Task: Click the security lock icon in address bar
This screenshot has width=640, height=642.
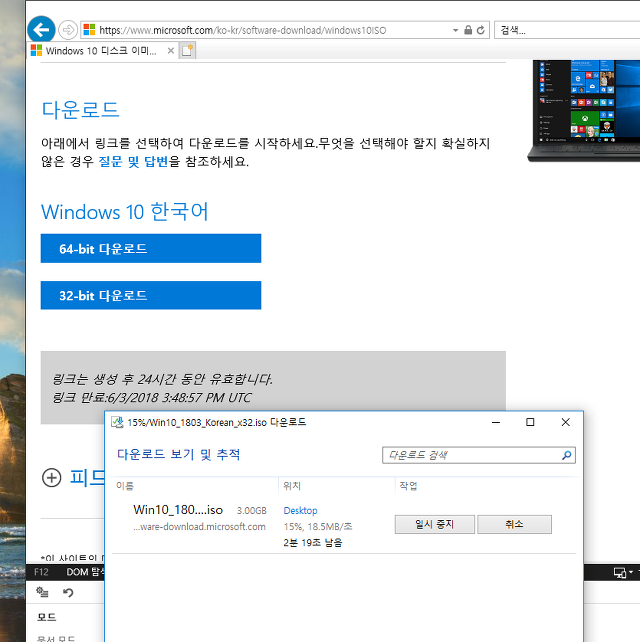Action: click(x=468, y=30)
